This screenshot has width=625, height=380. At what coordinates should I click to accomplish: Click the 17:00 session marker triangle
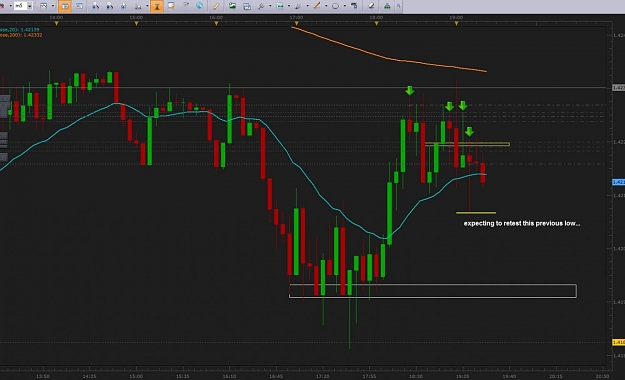coord(296,24)
